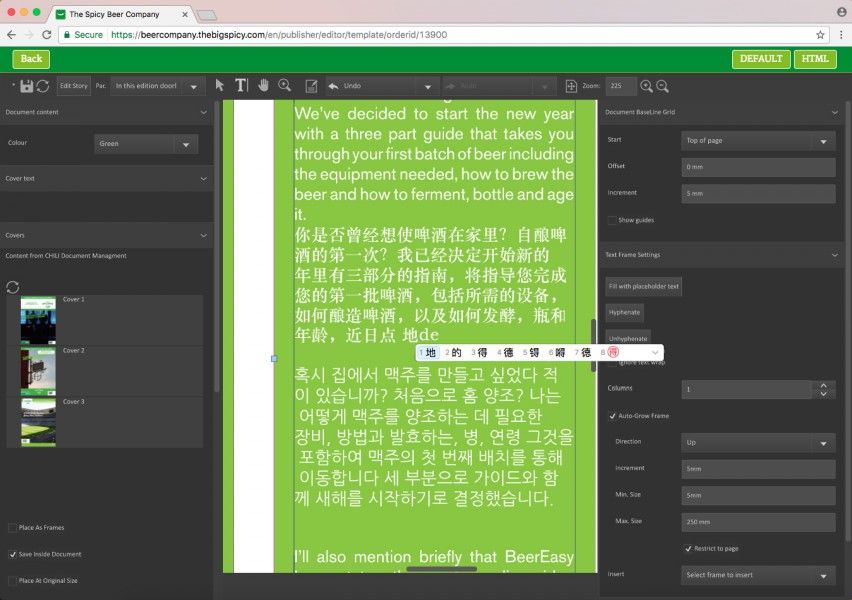The width and height of the screenshot is (852, 600).
Task: Click Fill with placeholder text button
Action: point(643,286)
